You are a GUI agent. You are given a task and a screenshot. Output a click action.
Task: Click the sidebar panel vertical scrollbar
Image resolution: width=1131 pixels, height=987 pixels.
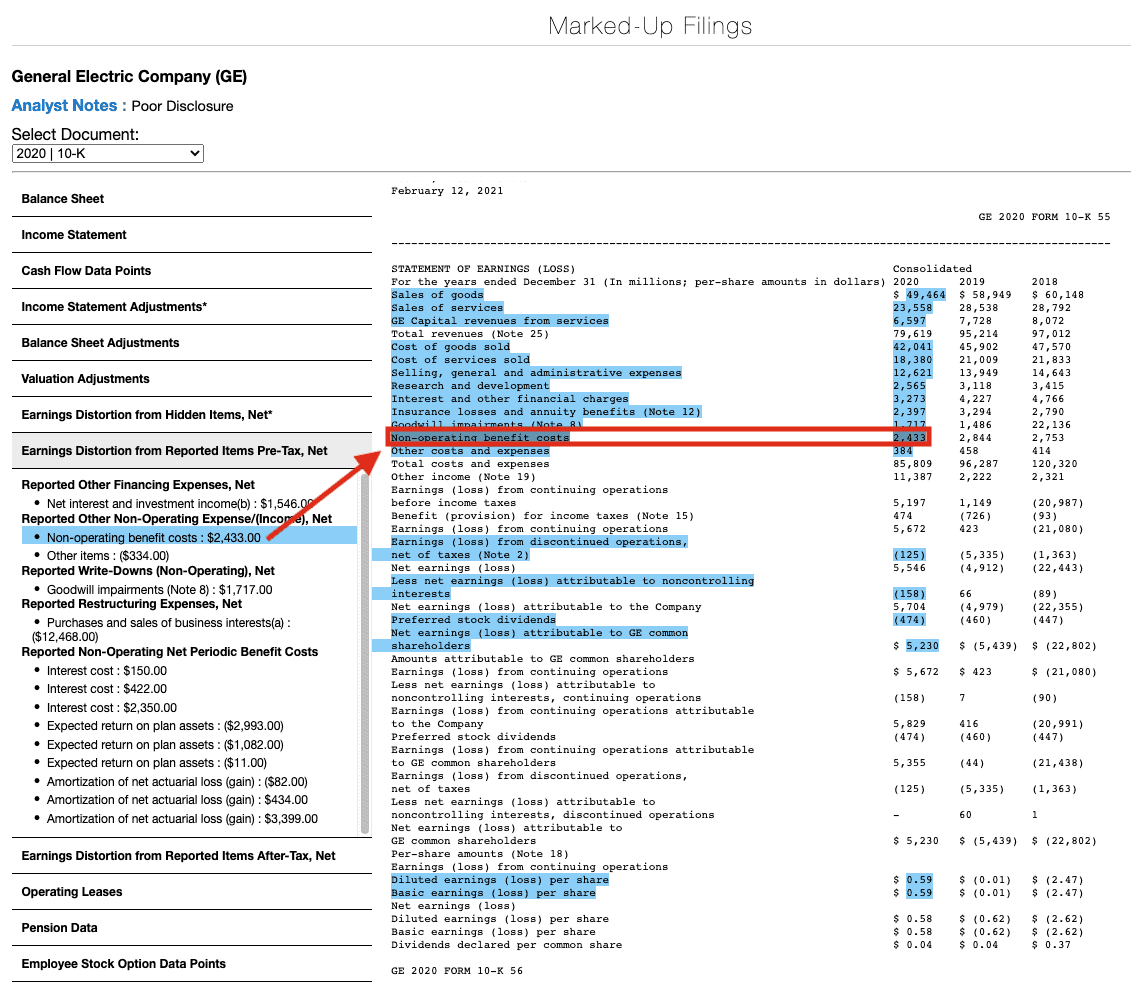pyautogui.click(x=365, y=653)
